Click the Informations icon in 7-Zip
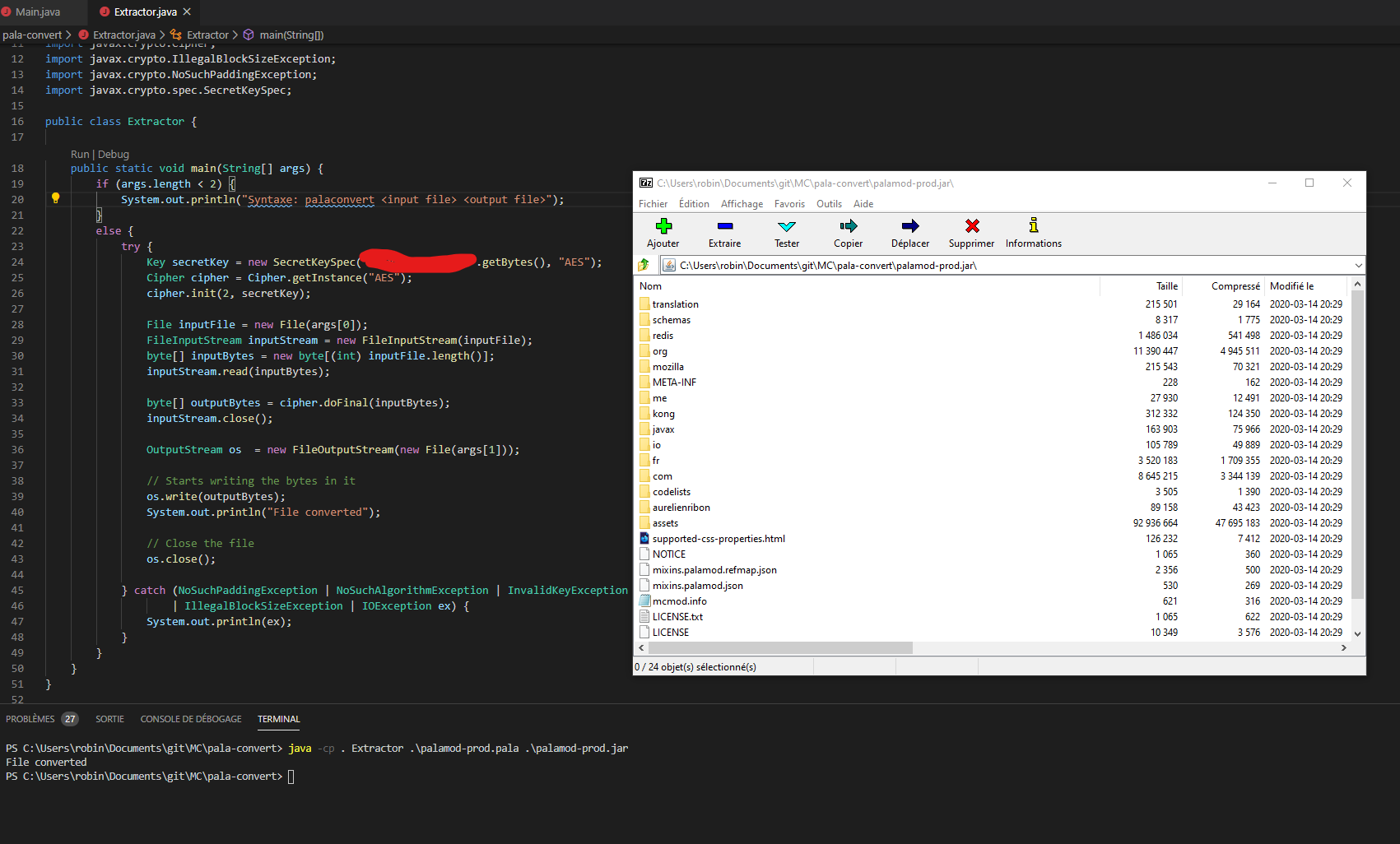1400x844 pixels. click(x=1034, y=225)
